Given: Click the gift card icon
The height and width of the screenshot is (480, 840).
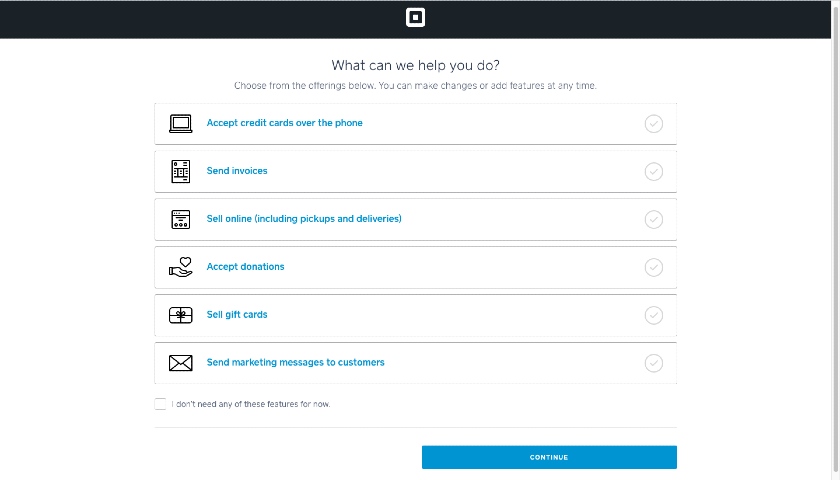Looking at the screenshot, I should tap(181, 316).
